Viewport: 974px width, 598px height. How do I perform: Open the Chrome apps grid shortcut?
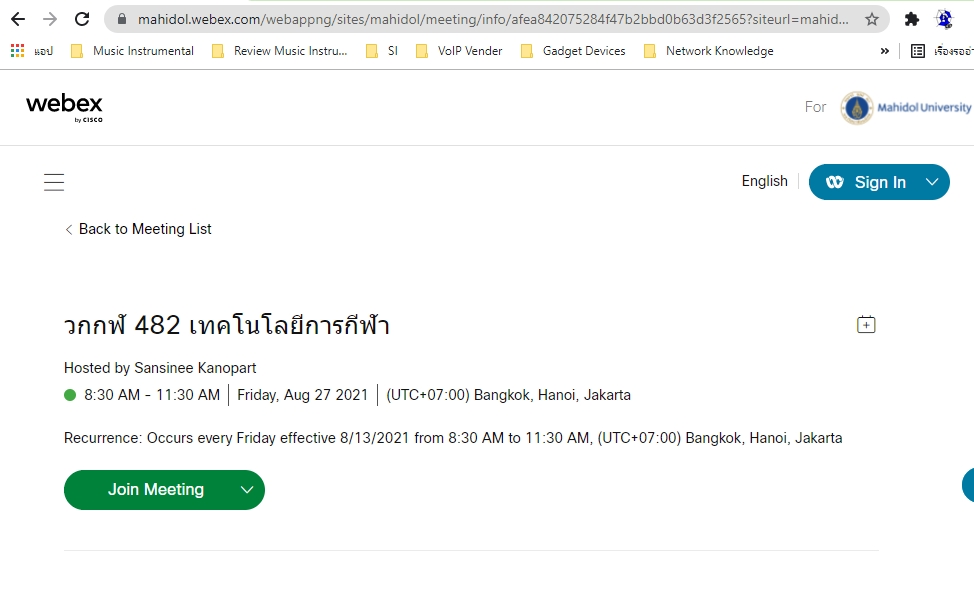[x=17, y=51]
